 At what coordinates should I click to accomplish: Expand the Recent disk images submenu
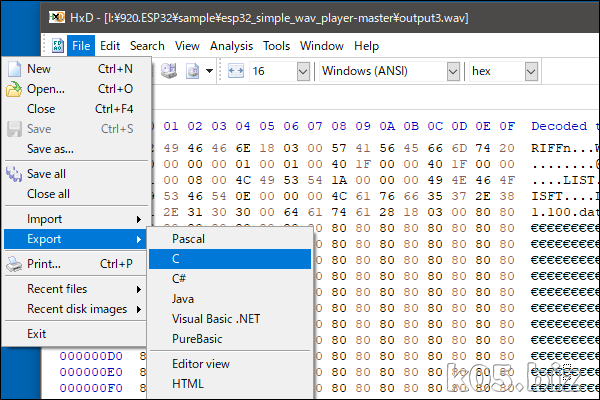76,309
